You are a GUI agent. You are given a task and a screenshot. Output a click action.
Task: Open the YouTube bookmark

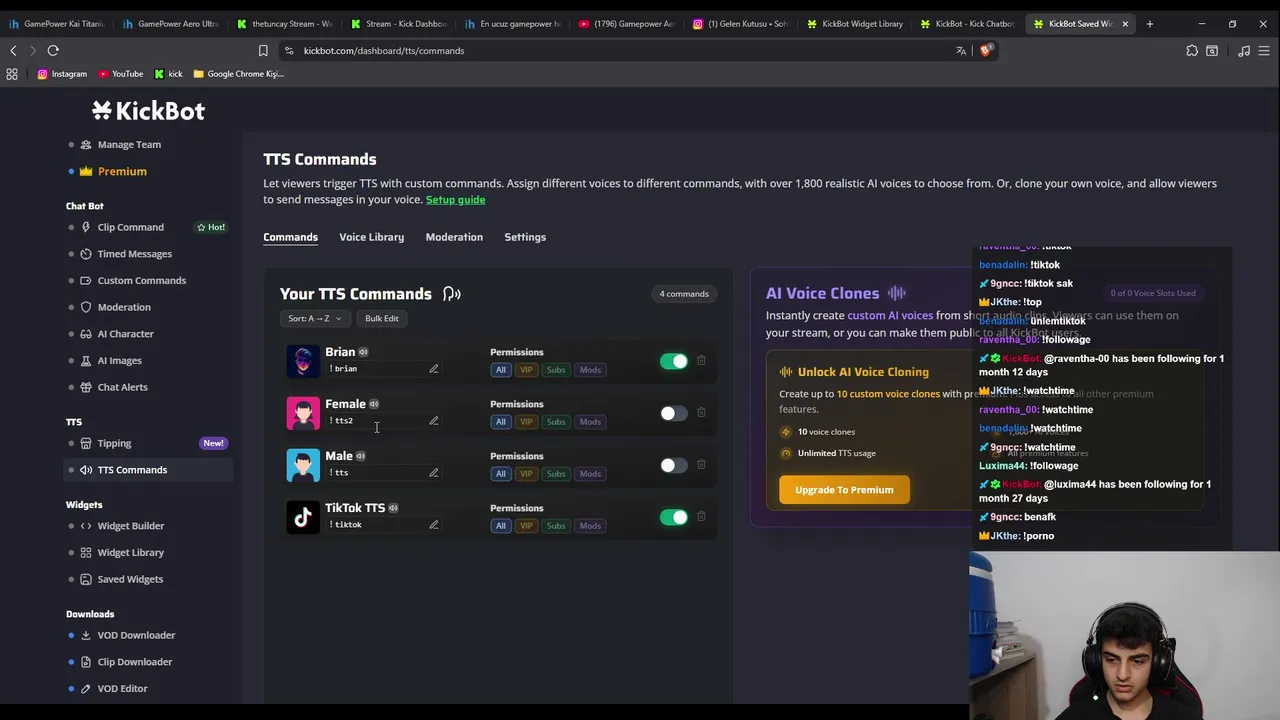click(120, 74)
